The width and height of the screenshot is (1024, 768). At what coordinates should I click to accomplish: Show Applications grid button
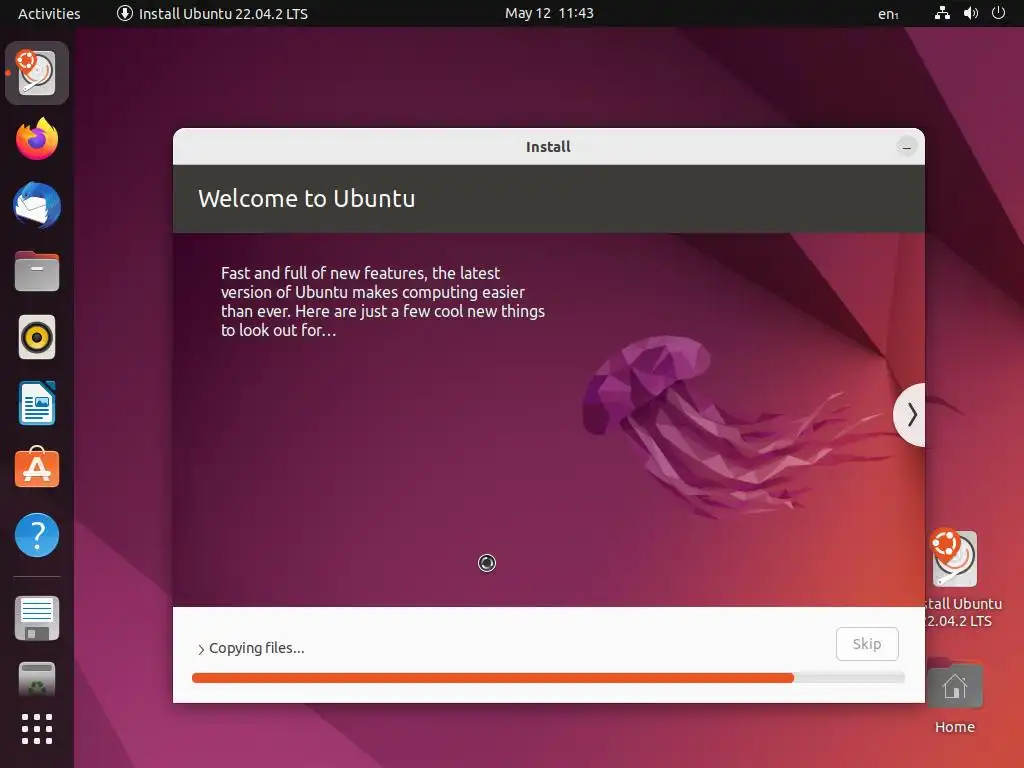coord(37,729)
